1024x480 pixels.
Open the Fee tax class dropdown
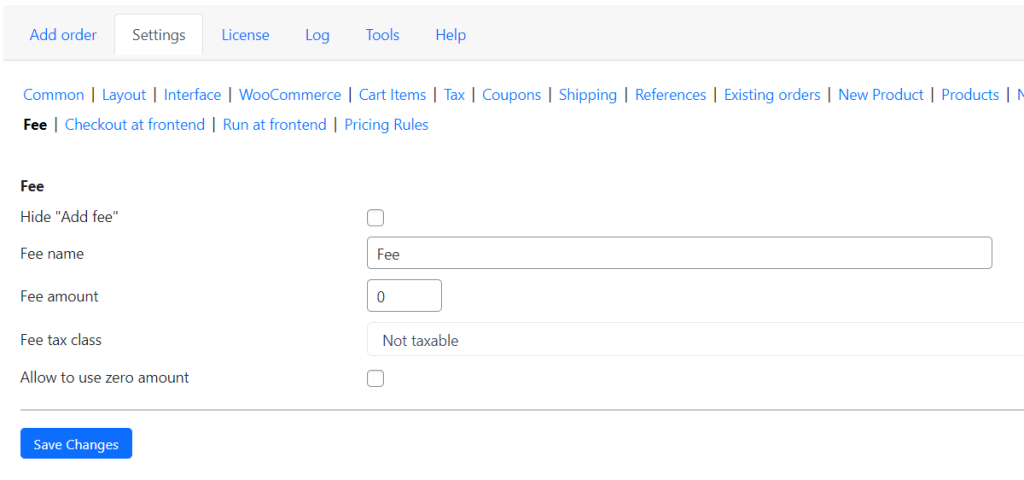click(696, 340)
